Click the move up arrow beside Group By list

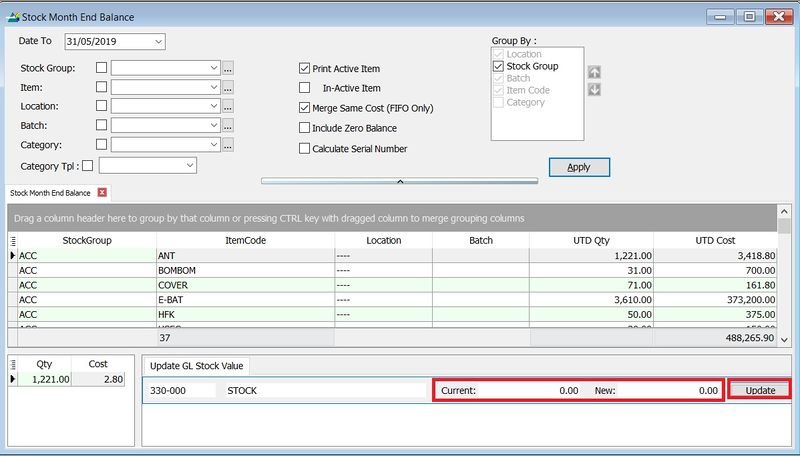pyautogui.click(x=594, y=72)
